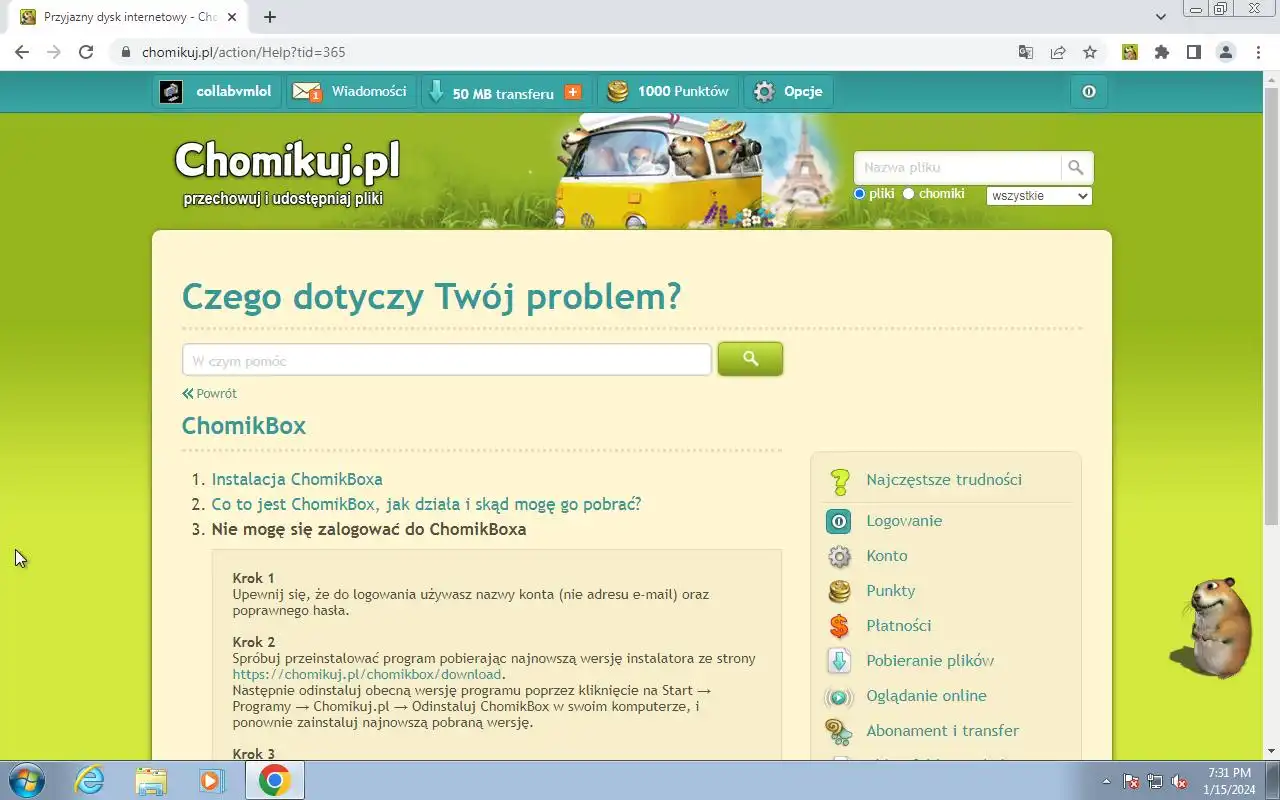The width and height of the screenshot is (1280, 800).
Task: Click the file search magnifier icon
Action: [1076, 167]
